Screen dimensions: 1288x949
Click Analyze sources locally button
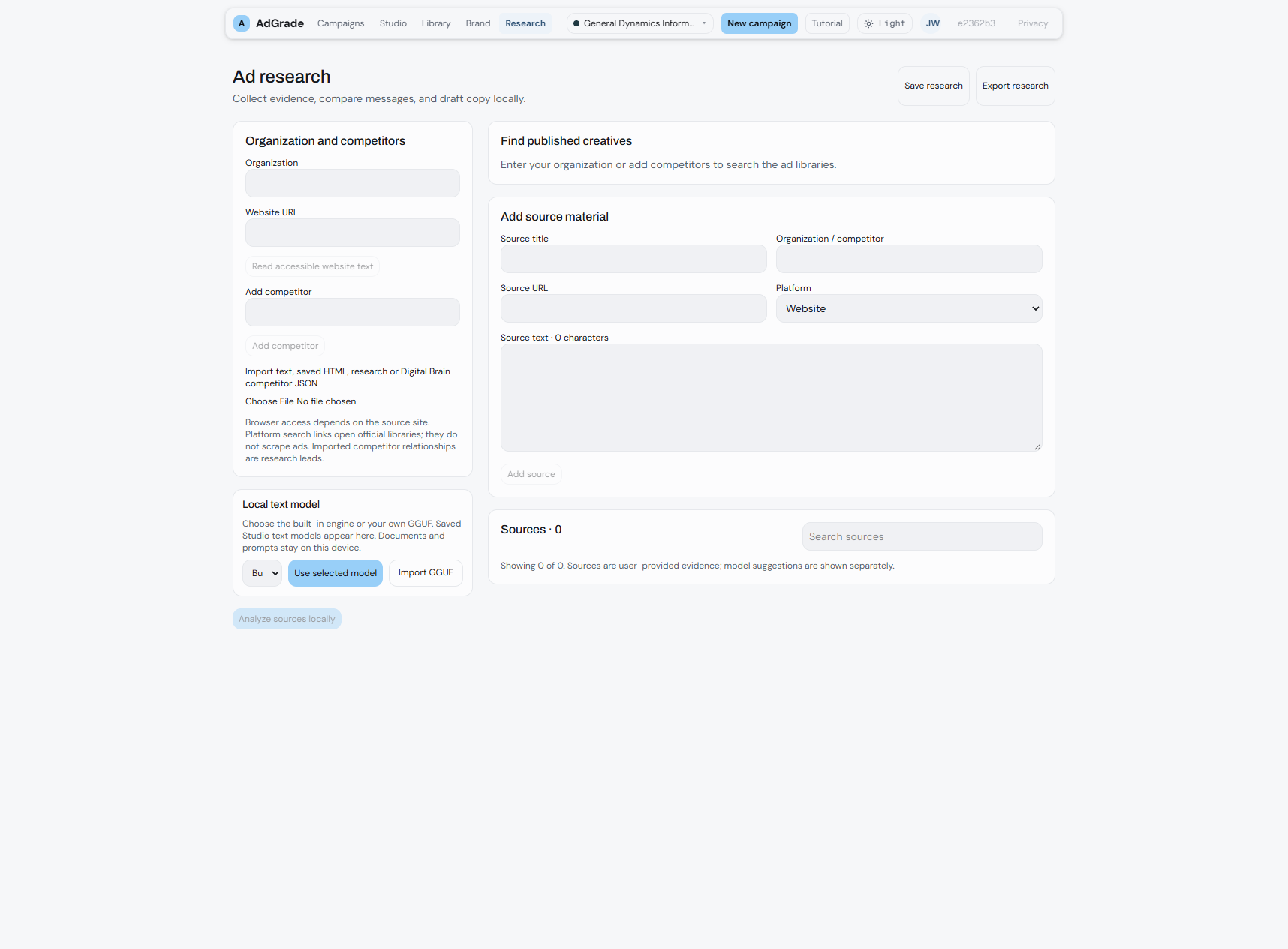pos(287,619)
